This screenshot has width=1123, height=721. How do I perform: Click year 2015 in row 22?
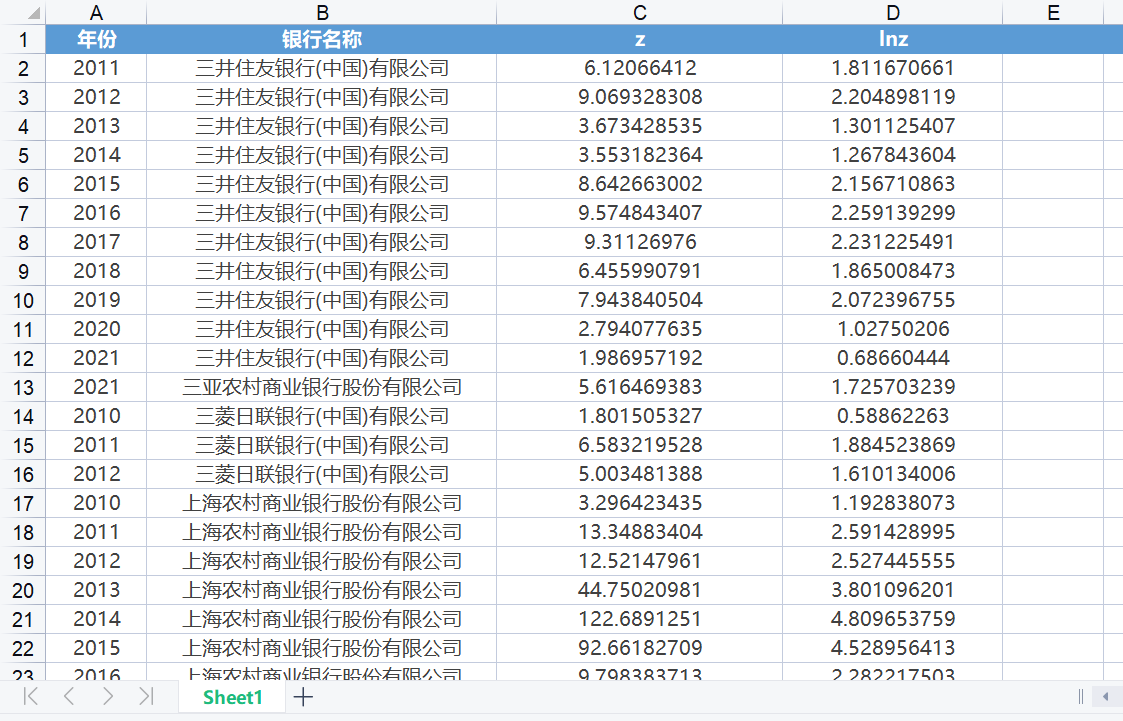pos(96,648)
